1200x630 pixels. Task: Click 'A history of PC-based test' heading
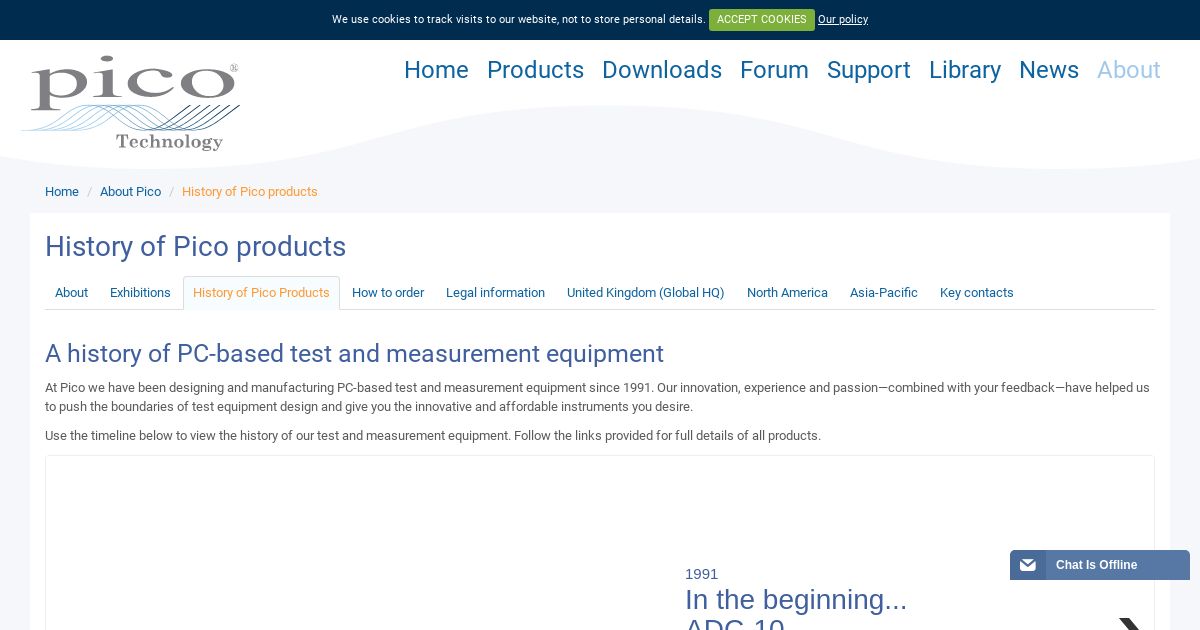(354, 354)
